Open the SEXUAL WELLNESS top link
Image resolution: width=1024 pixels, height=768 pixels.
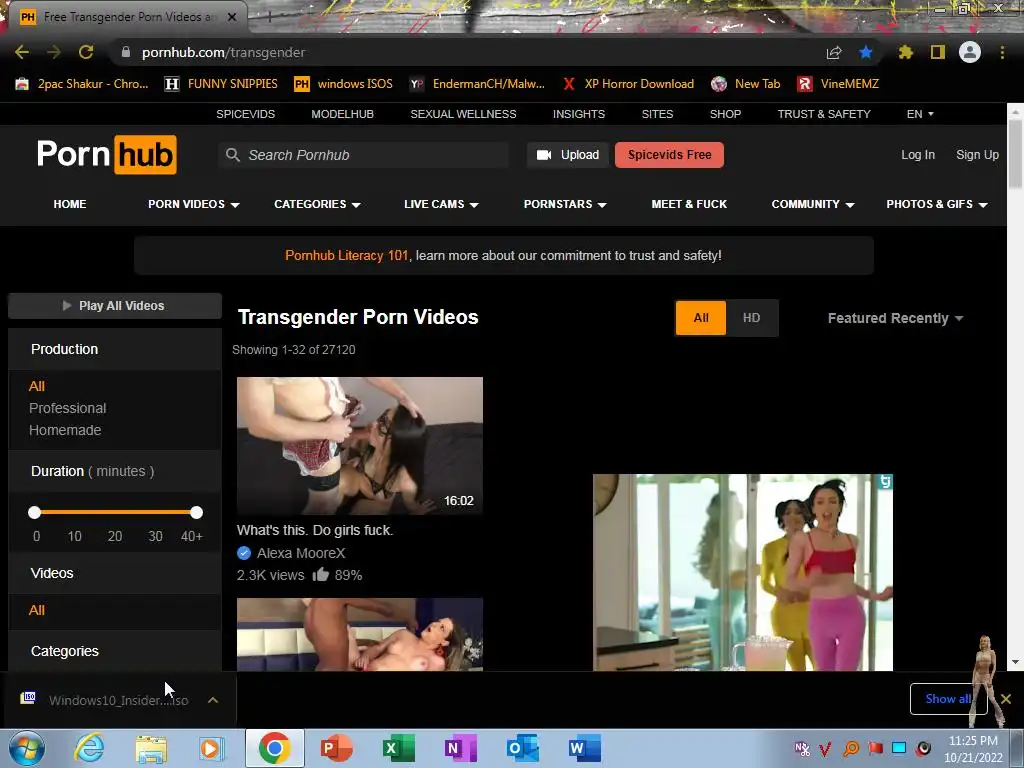[463, 114]
